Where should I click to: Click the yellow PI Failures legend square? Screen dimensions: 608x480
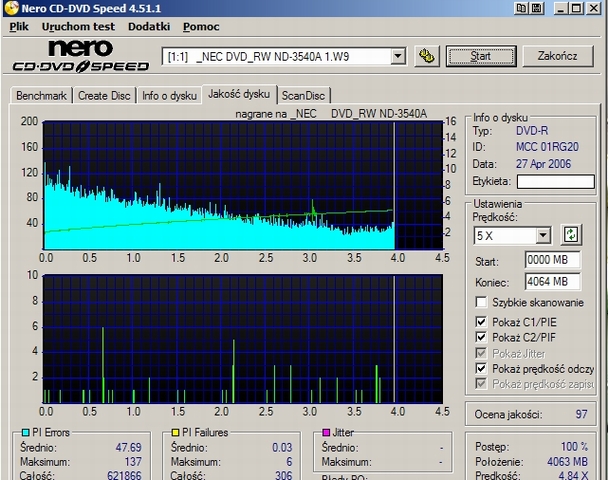[x=175, y=432]
